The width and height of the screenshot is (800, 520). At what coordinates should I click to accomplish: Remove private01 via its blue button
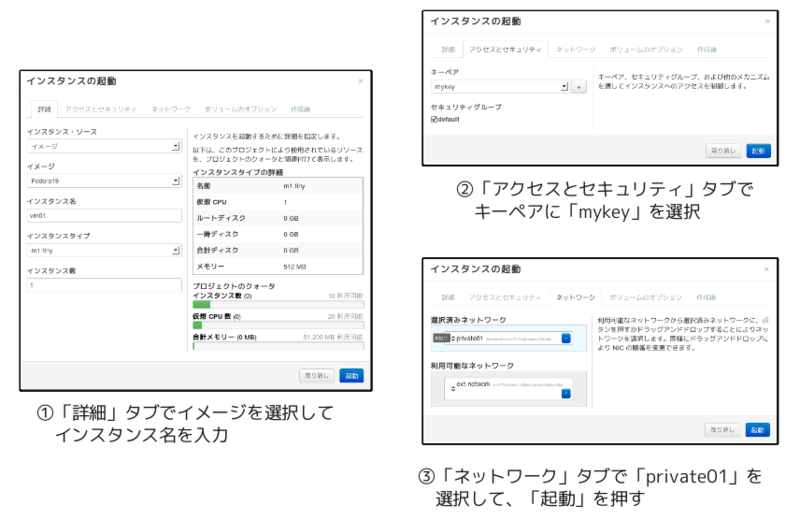pyautogui.click(x=566, y=338)
